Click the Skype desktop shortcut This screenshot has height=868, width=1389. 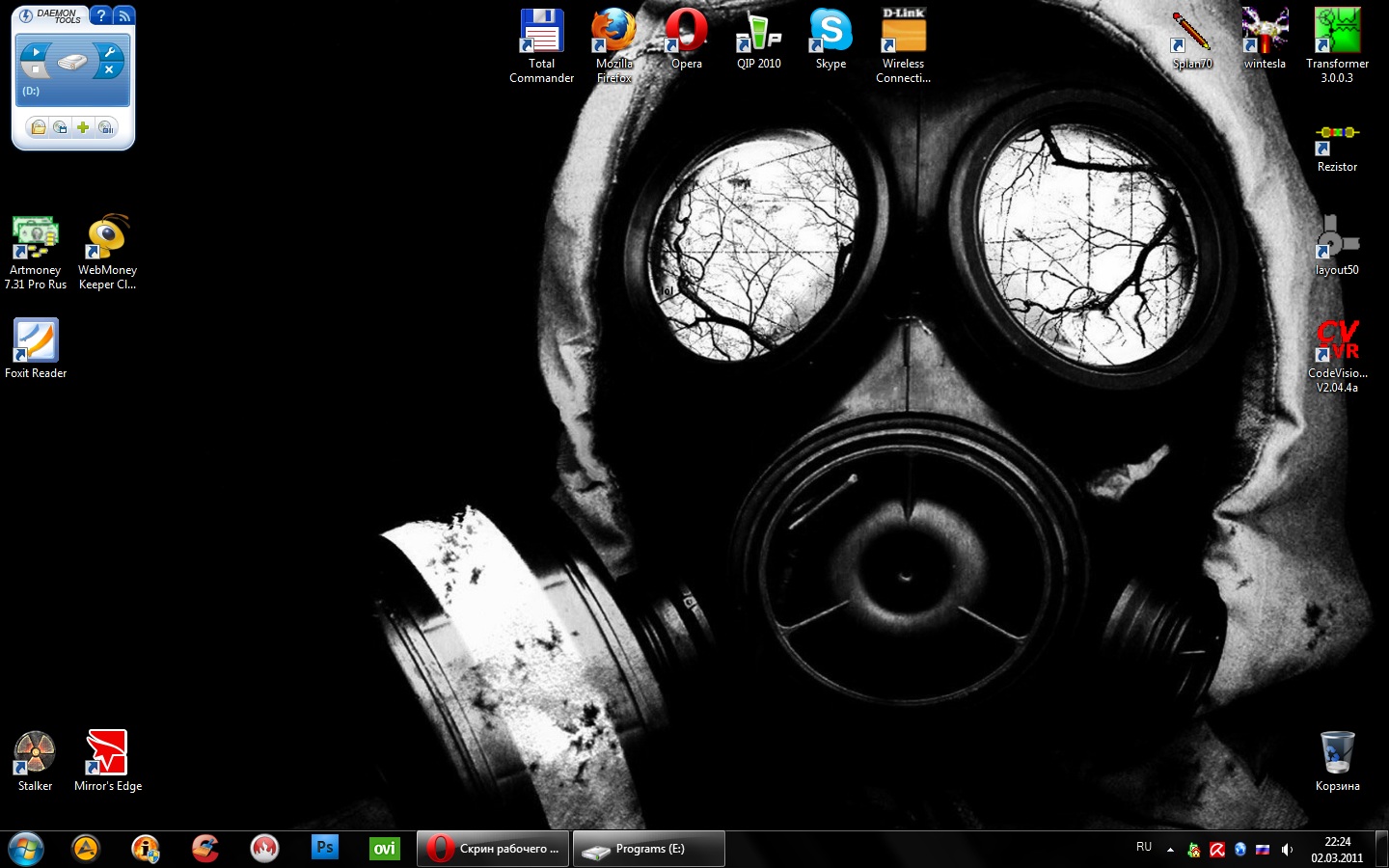831,39
